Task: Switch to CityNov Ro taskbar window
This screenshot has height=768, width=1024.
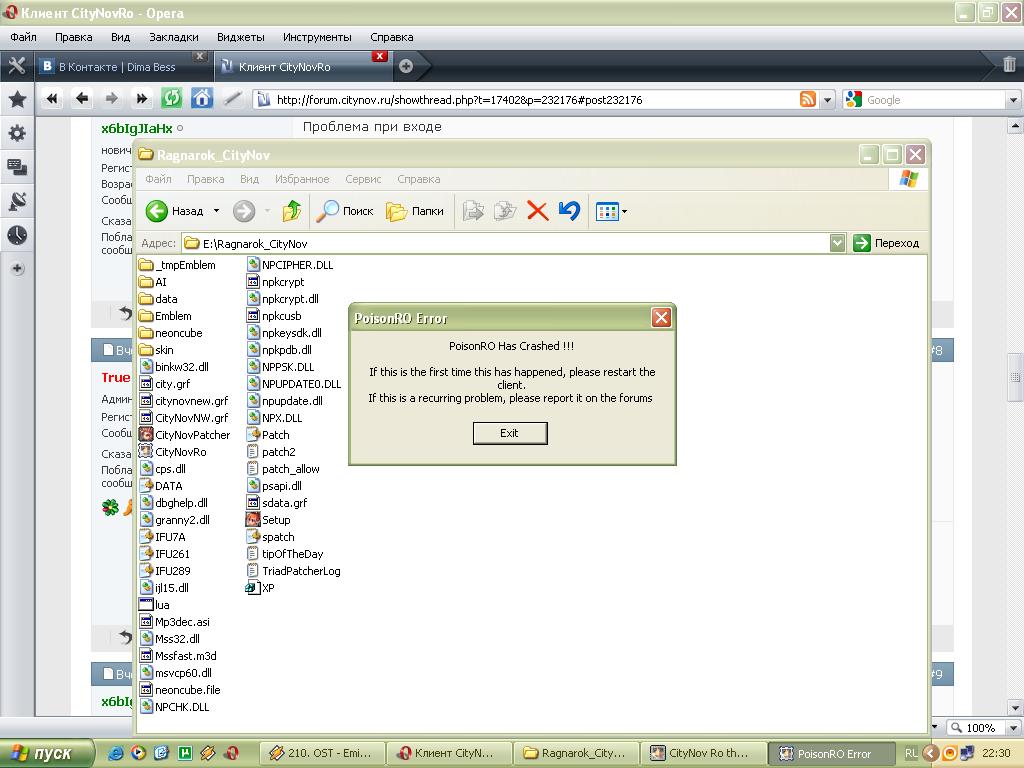Action: click(702, 753)
